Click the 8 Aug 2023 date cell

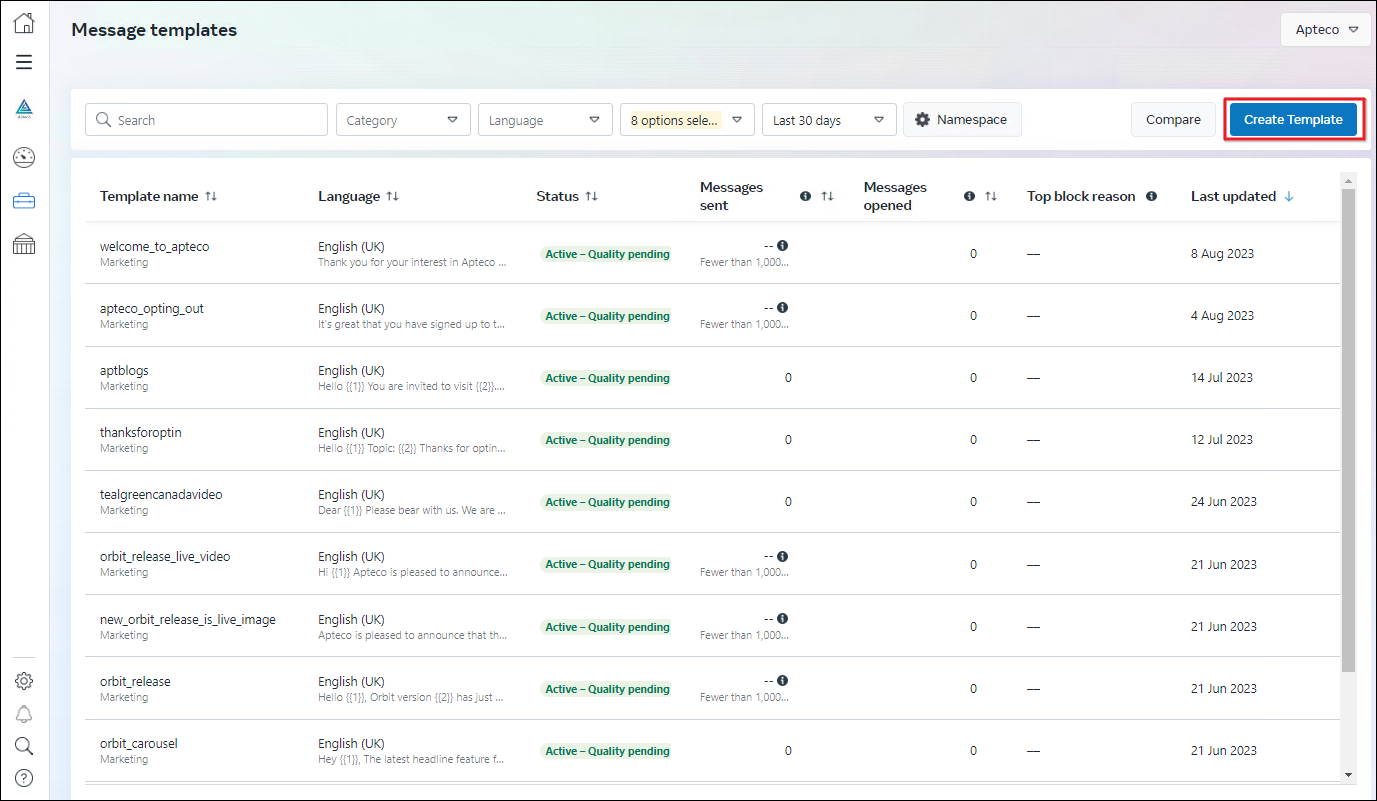pyautogui.click(x=1222, y=254)
